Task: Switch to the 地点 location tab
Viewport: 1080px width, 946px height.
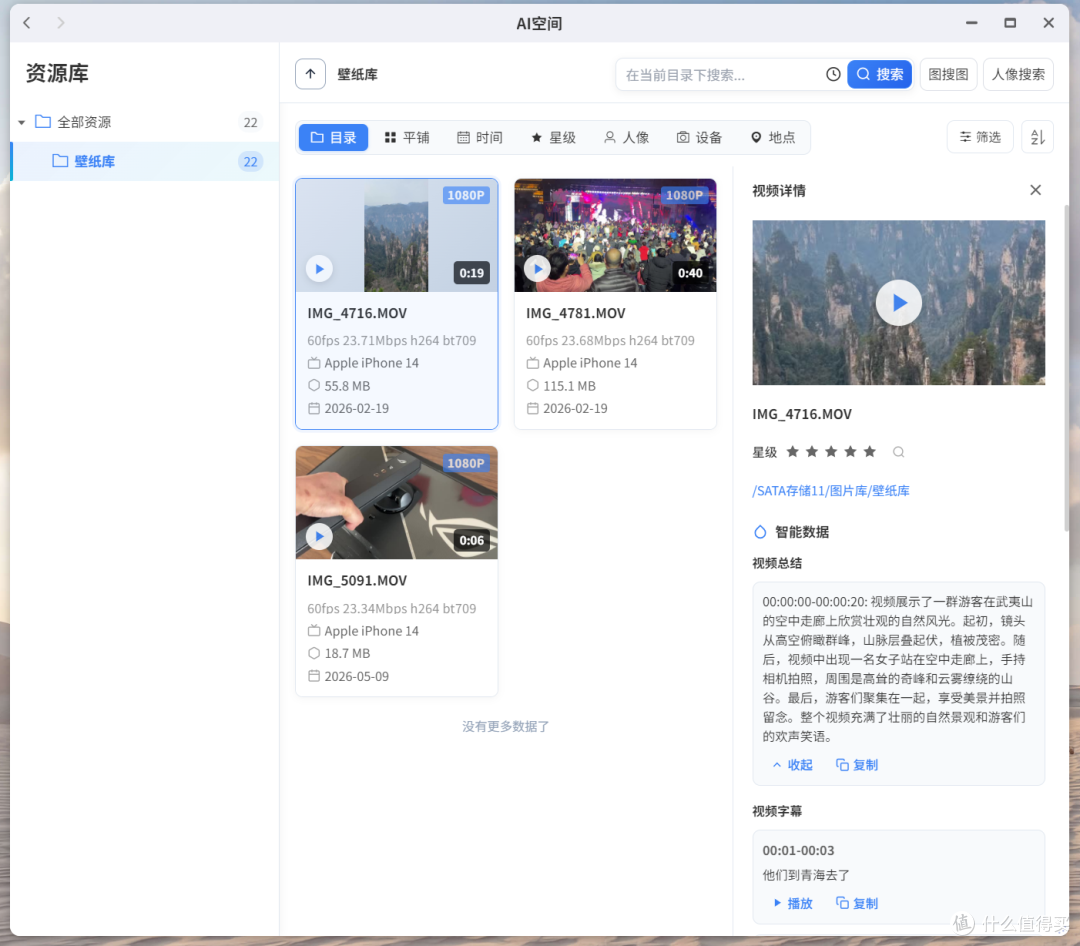Action: [773, 137]
